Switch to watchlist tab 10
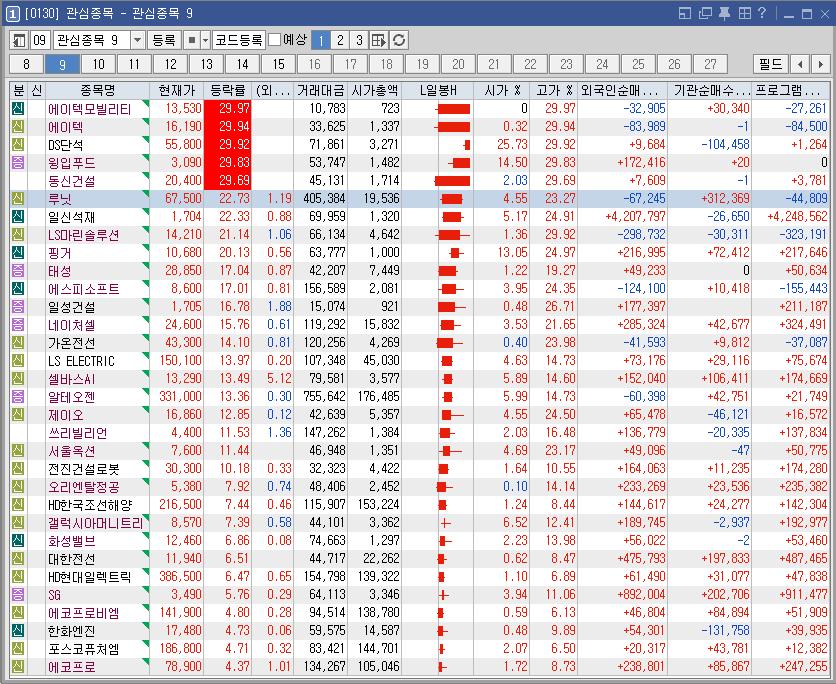The width and height of the screenshot is (836, 684). click(x=99, y=65)
